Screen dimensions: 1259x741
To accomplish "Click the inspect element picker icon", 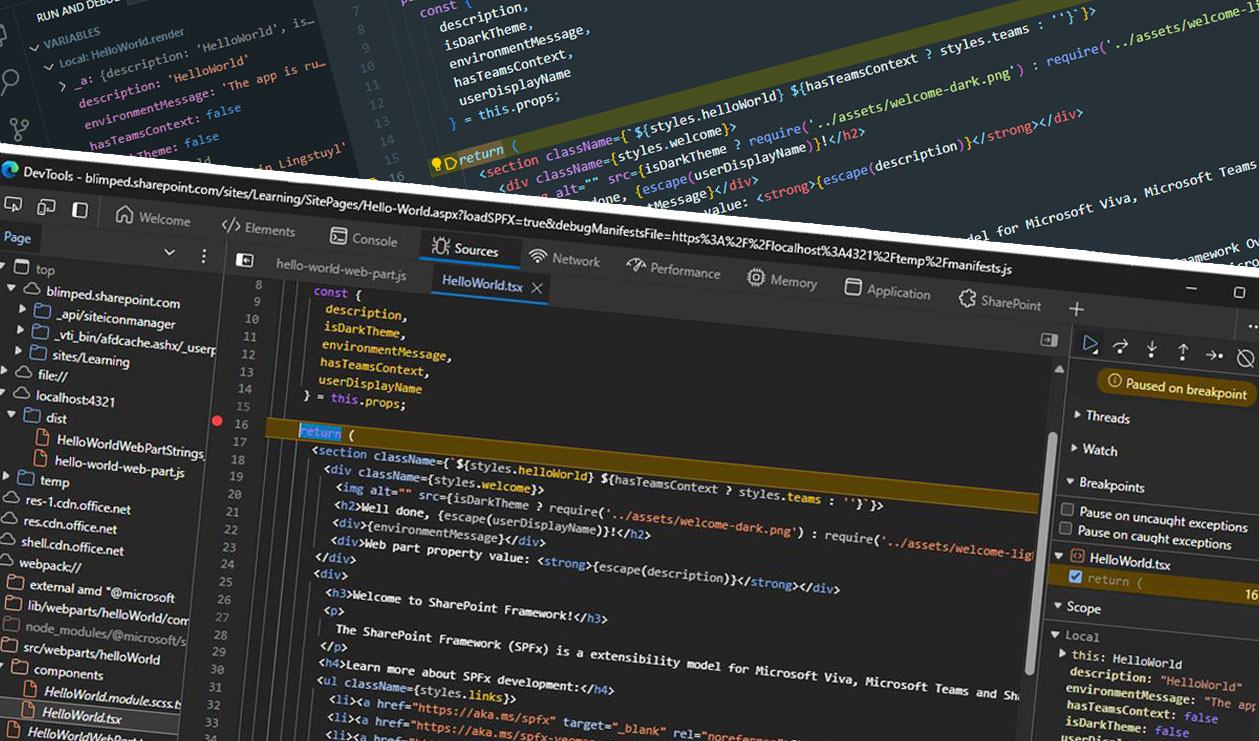I will pyautogui.click(x=14, y=204).
